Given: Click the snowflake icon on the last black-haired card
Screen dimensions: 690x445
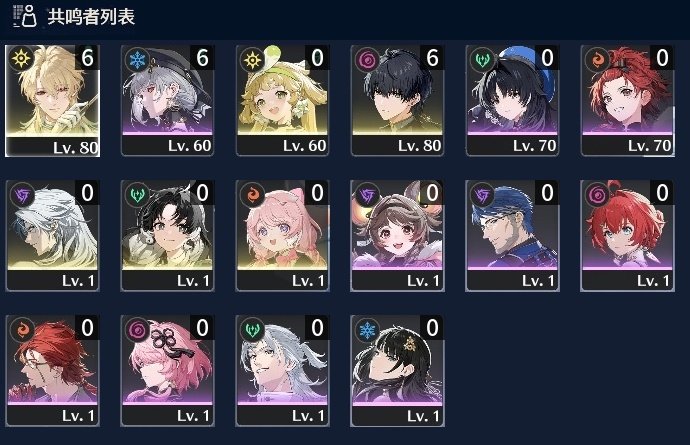Looking at the screenshot, I should pos(367,329).
